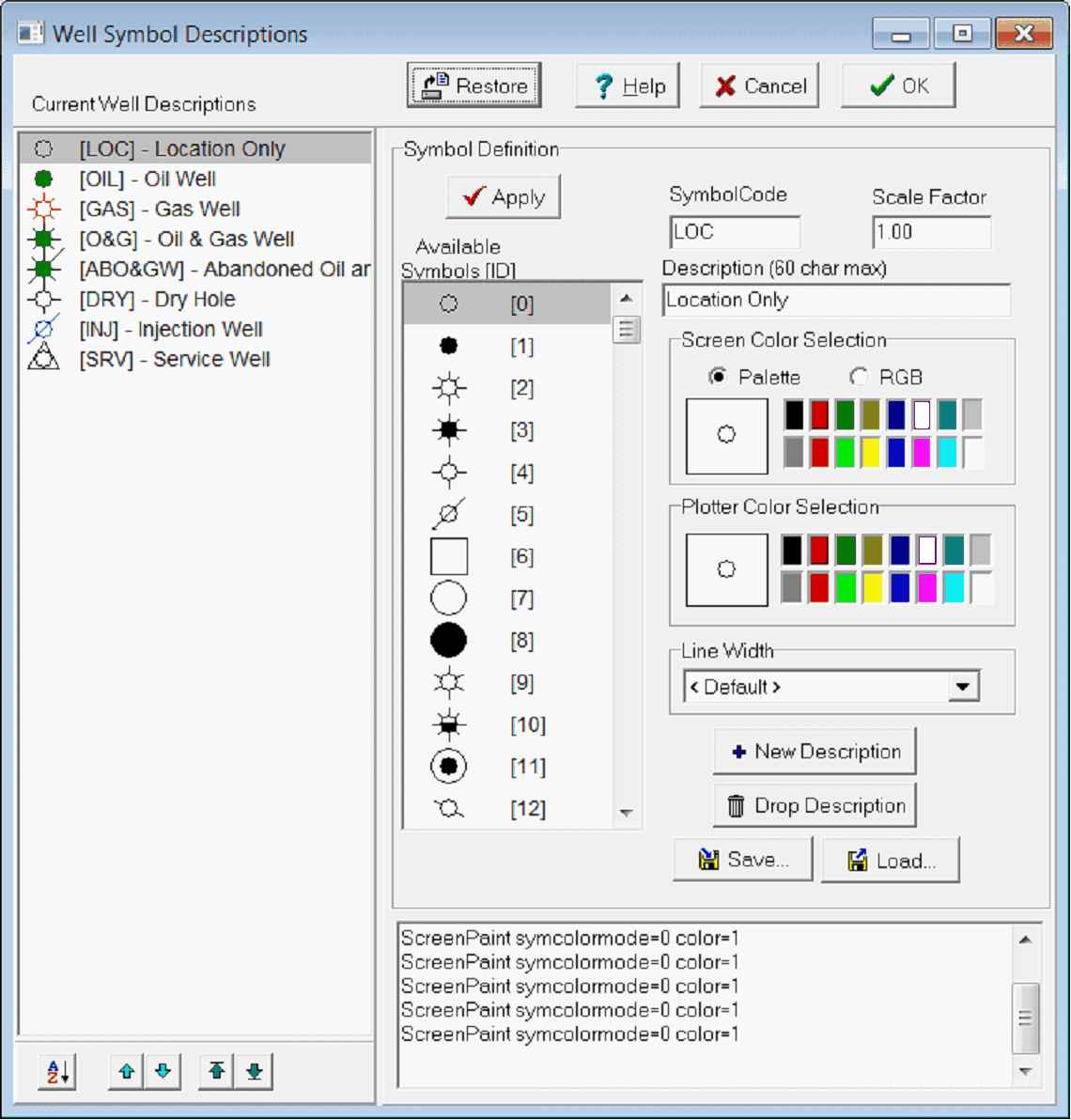Pick cyan in Plotter Color palette

[x=954, y=588]
